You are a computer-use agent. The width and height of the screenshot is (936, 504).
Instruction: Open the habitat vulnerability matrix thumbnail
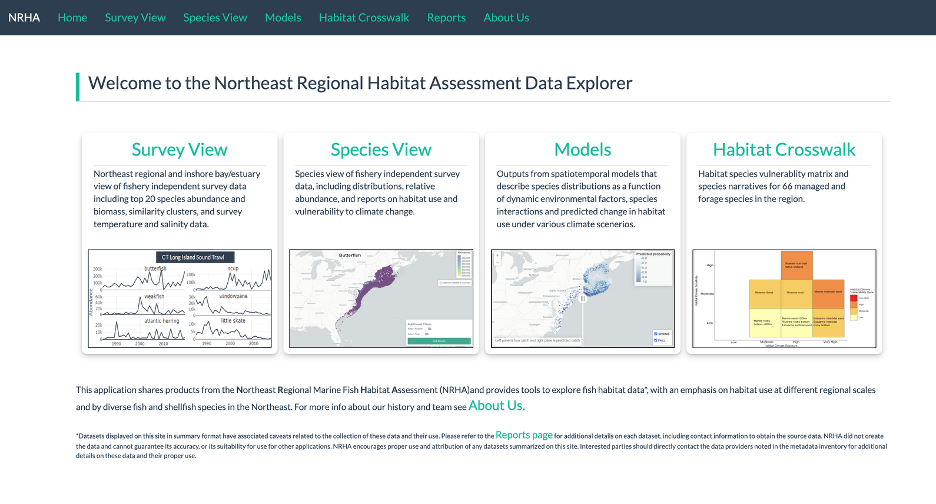pyautogui.click(x=784, y=298)
